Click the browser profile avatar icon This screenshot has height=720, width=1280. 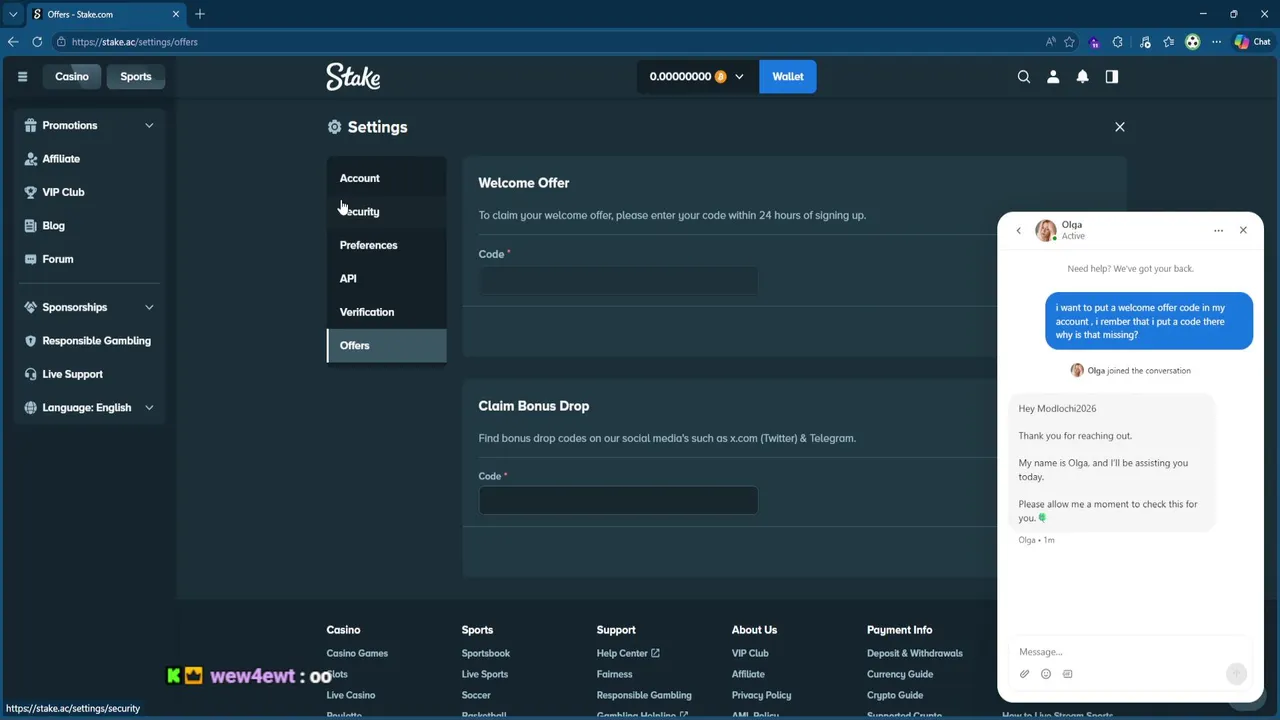(1192, 42)
